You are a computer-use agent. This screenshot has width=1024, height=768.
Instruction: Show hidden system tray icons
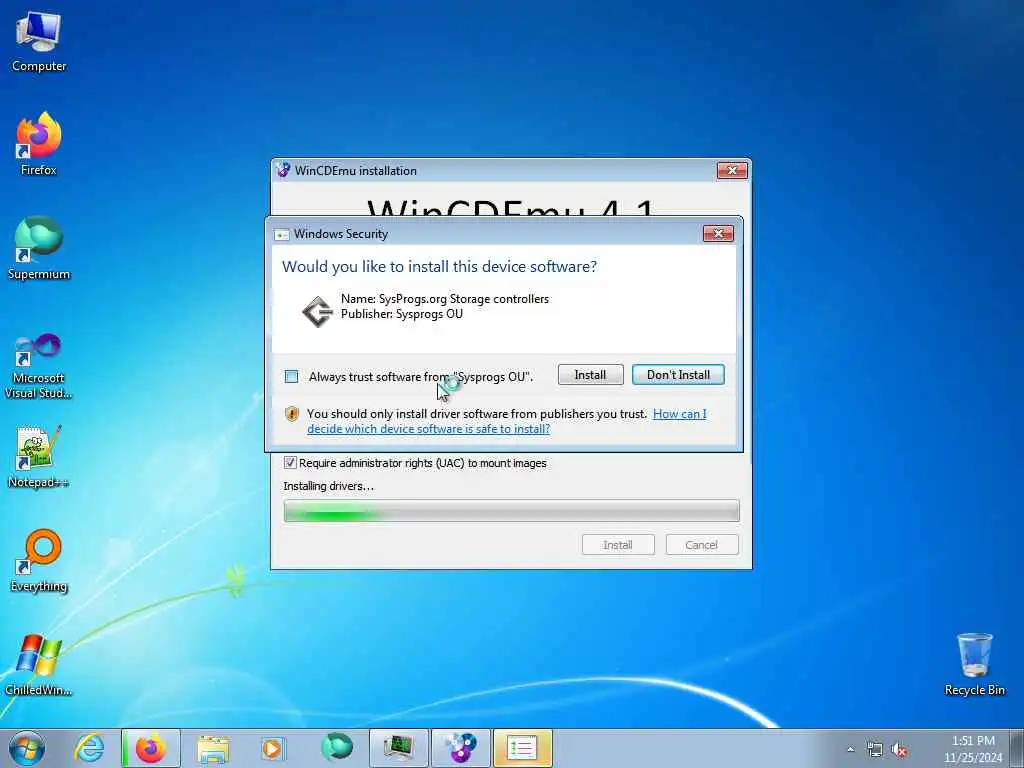tap(850, 750)
